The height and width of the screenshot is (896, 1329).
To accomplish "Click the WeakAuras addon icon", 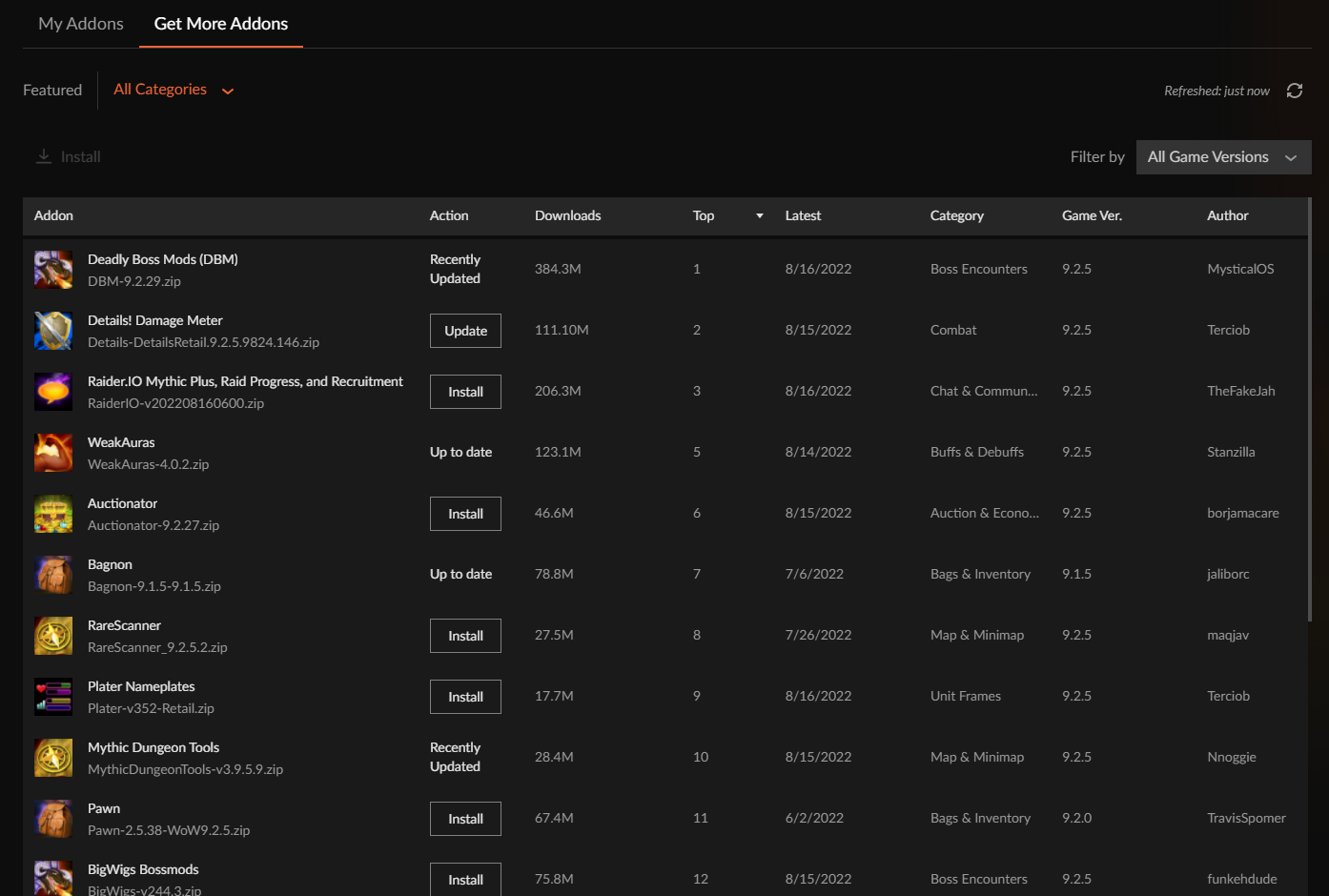I will pos(52,452).
